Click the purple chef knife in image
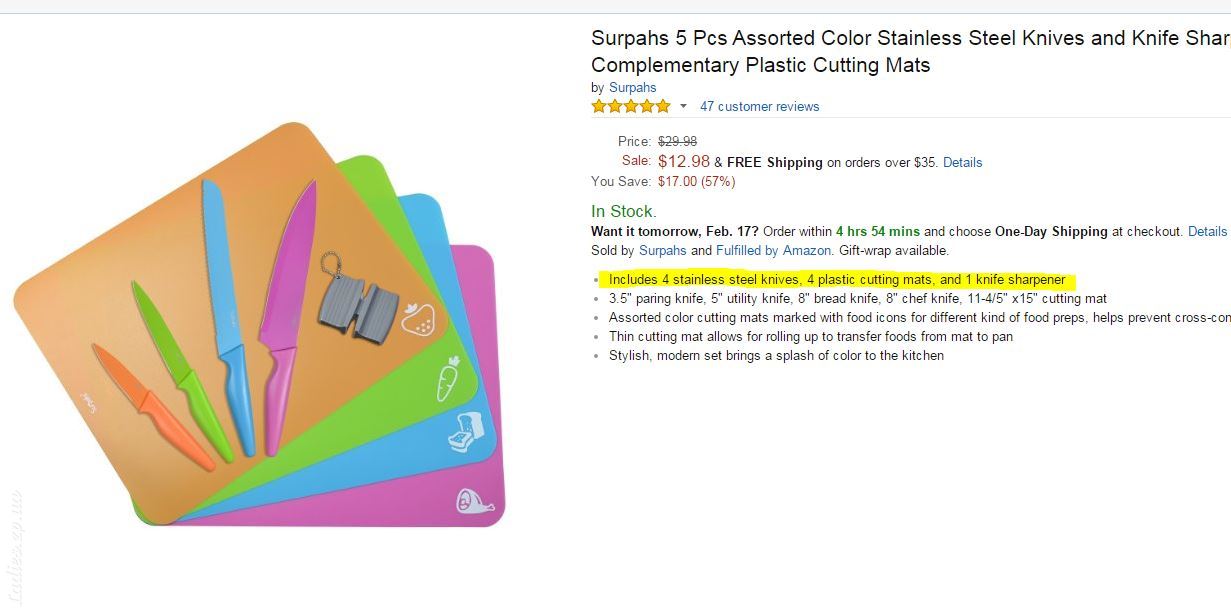Viewport: 1231px width, 614px height. point(287,318)
